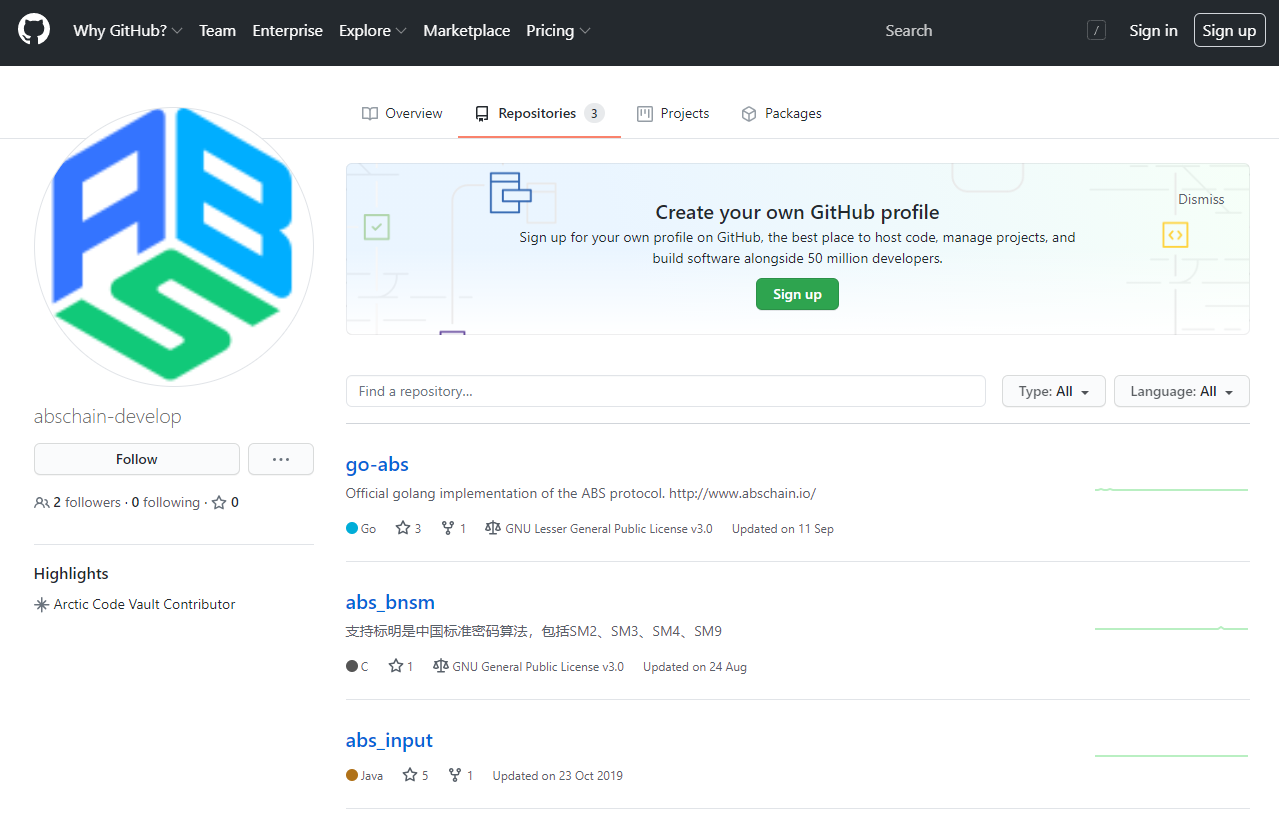
Task: Click abs_input activity sparkline graph
Action: (x=1172, y=755)
